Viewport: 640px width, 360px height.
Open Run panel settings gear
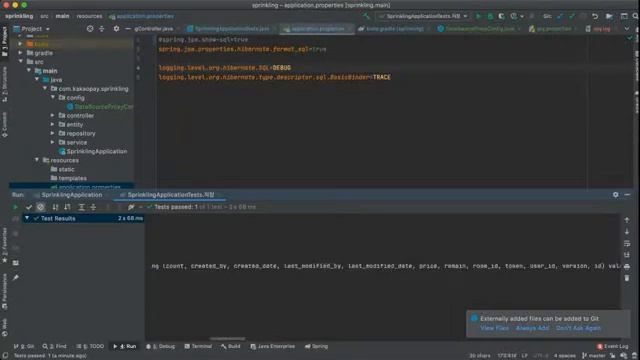pos(616,195)
